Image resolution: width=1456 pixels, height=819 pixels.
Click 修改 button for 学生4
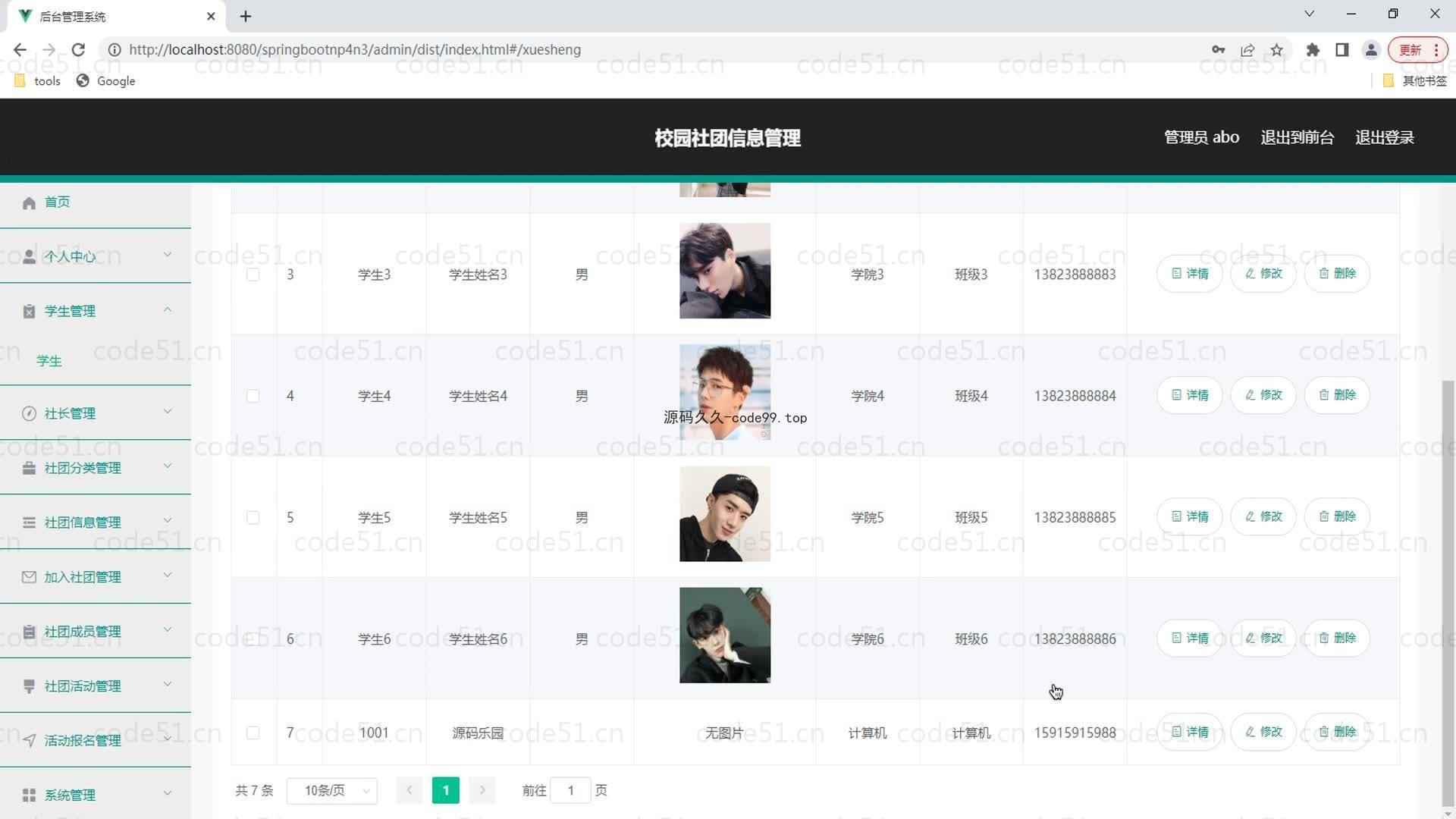pos(1263,395)
